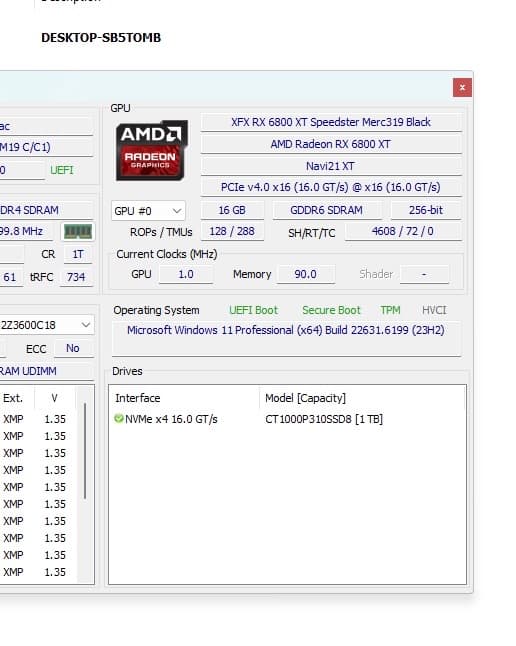Click the green RAM module icon

77,232
